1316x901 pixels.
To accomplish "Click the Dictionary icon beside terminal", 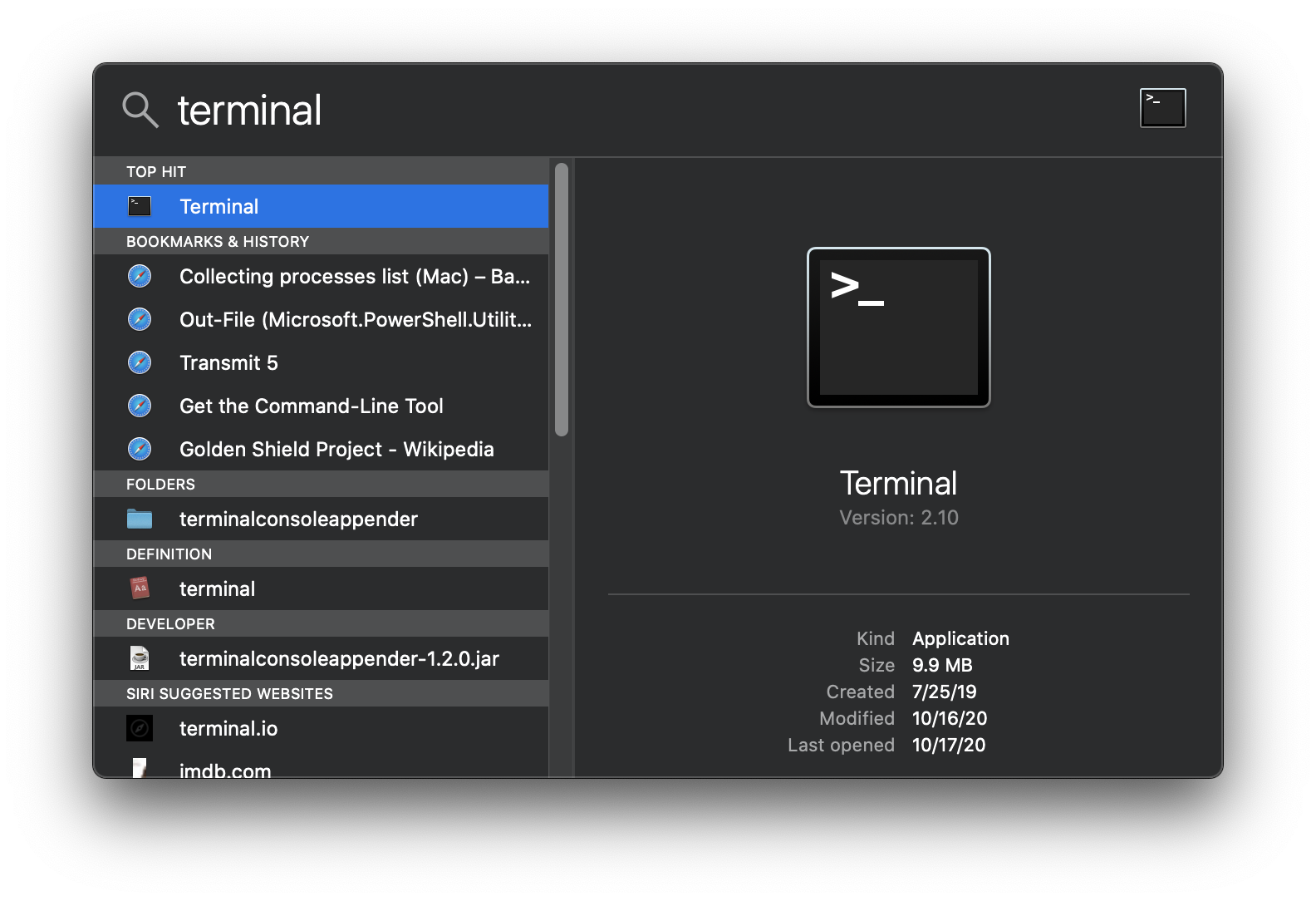I will 140,588.
